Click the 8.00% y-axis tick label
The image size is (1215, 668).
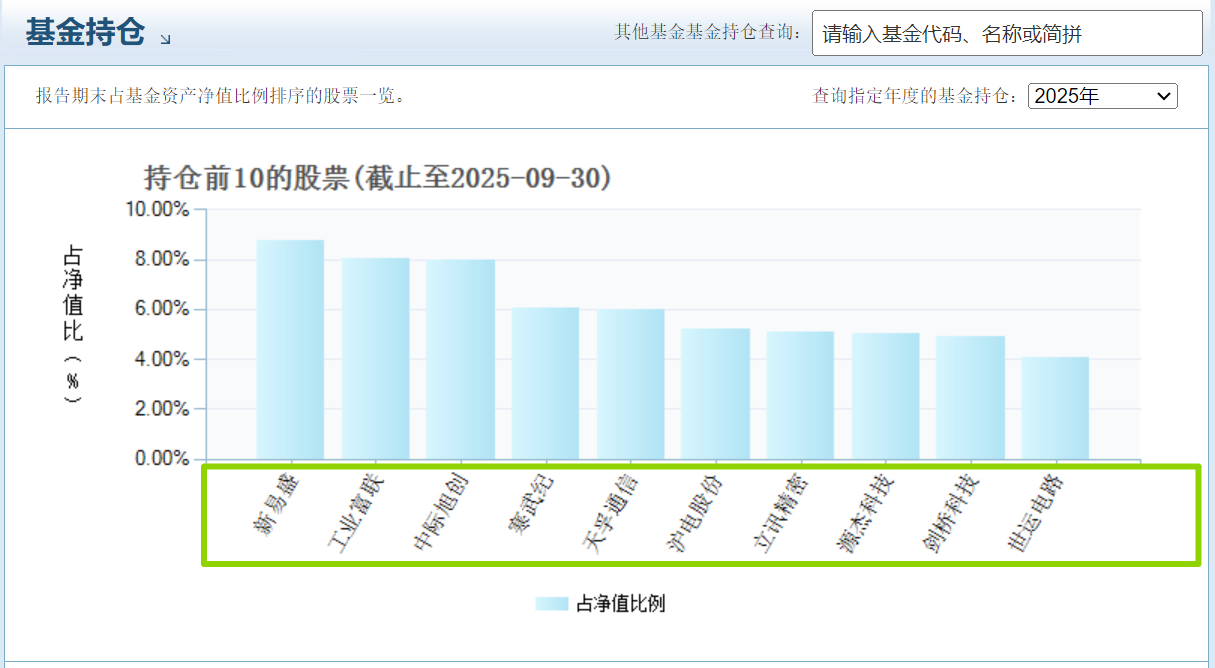click(x=160, y=259)
